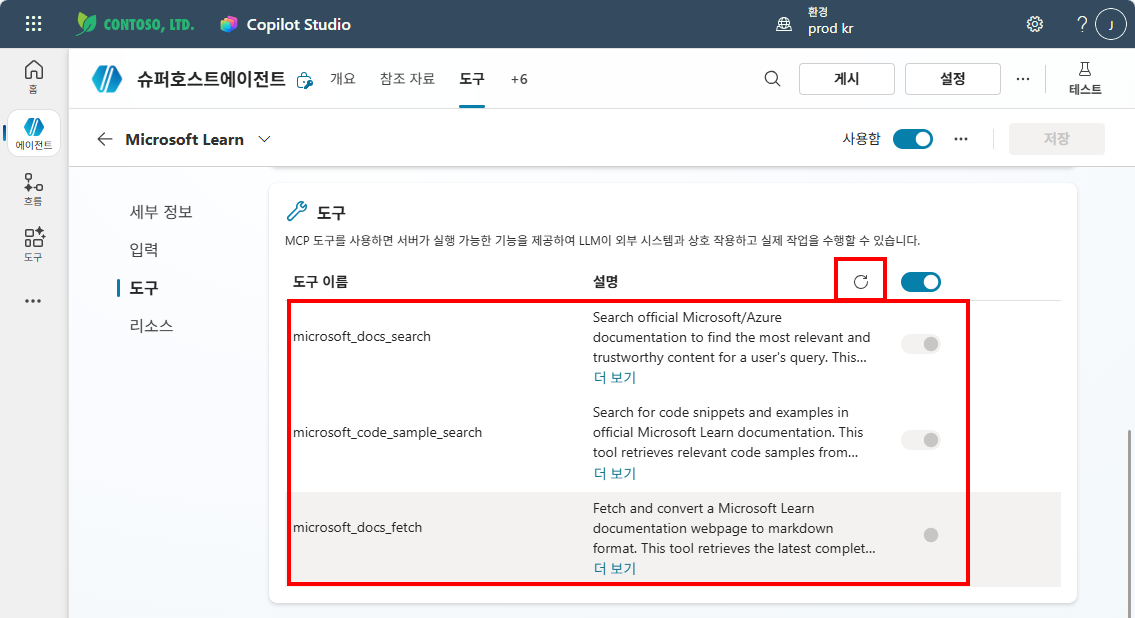Expand the Microsoft Learn dropdown chevron
The height and width of the screenshot is (618, 1135).
[264, 139]
